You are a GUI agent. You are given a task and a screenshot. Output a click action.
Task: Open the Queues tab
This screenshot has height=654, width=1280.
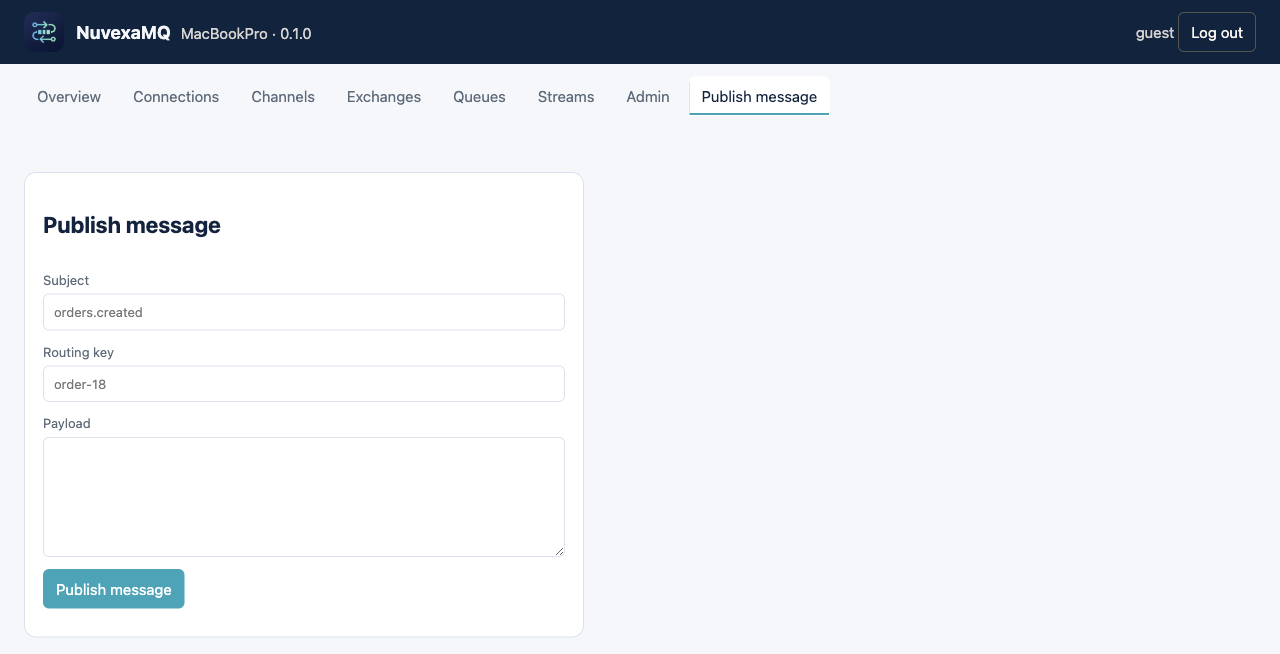(479, 97)
